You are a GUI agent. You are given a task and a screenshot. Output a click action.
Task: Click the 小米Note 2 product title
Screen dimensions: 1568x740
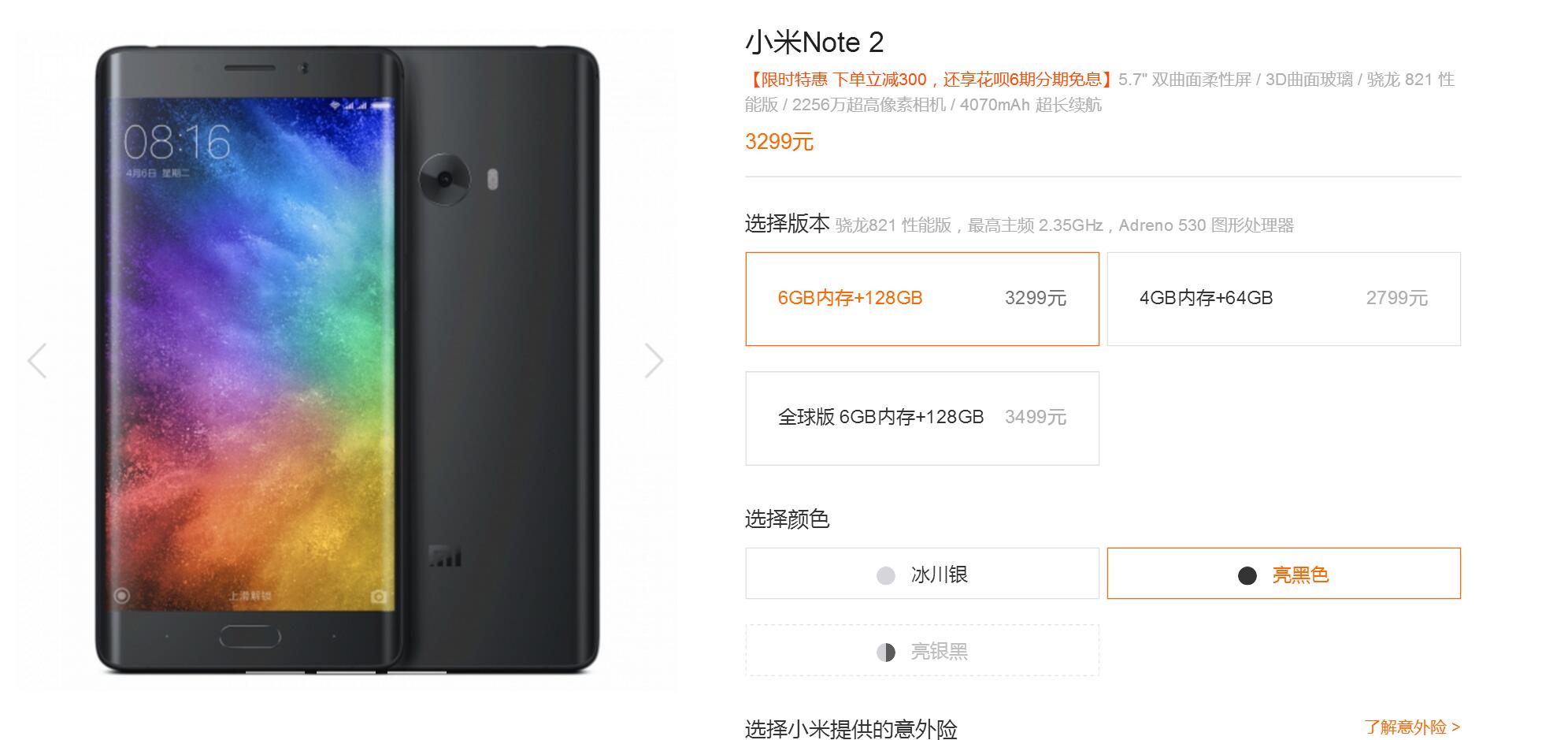point(814,43)
